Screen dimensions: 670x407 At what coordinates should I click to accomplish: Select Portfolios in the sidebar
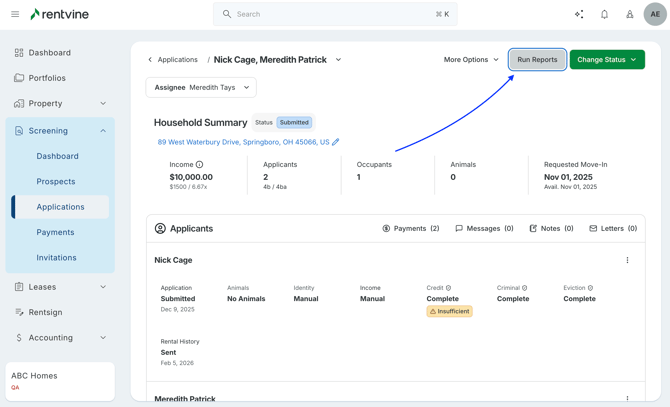[47, 78]
